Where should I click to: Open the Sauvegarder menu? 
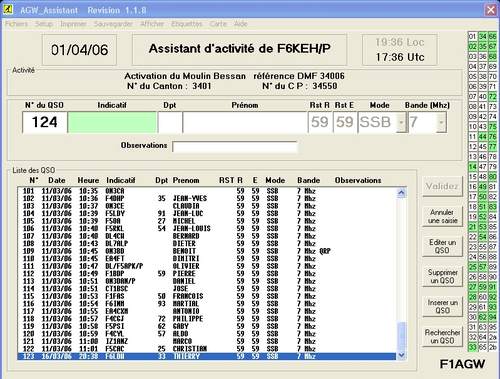(113, 24)
